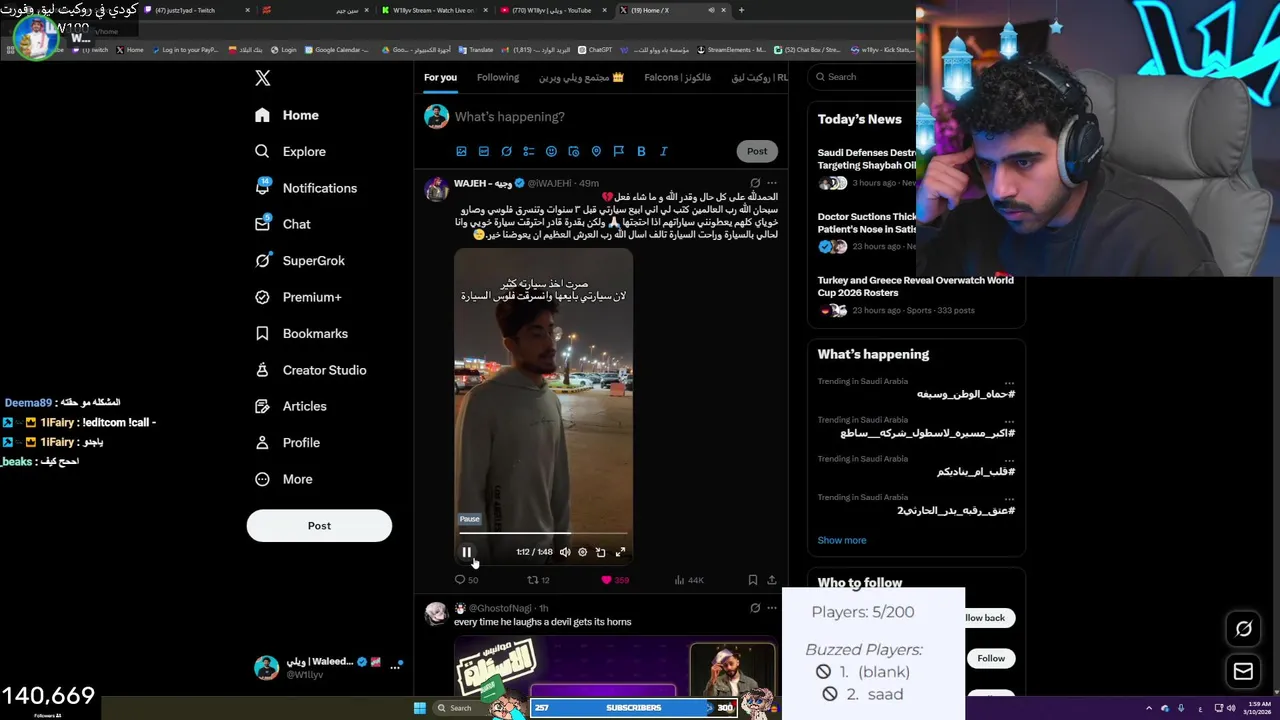Open the Messages floating envelope button
Viewport: 1280px width, 720px height.
pos(1243,672)
